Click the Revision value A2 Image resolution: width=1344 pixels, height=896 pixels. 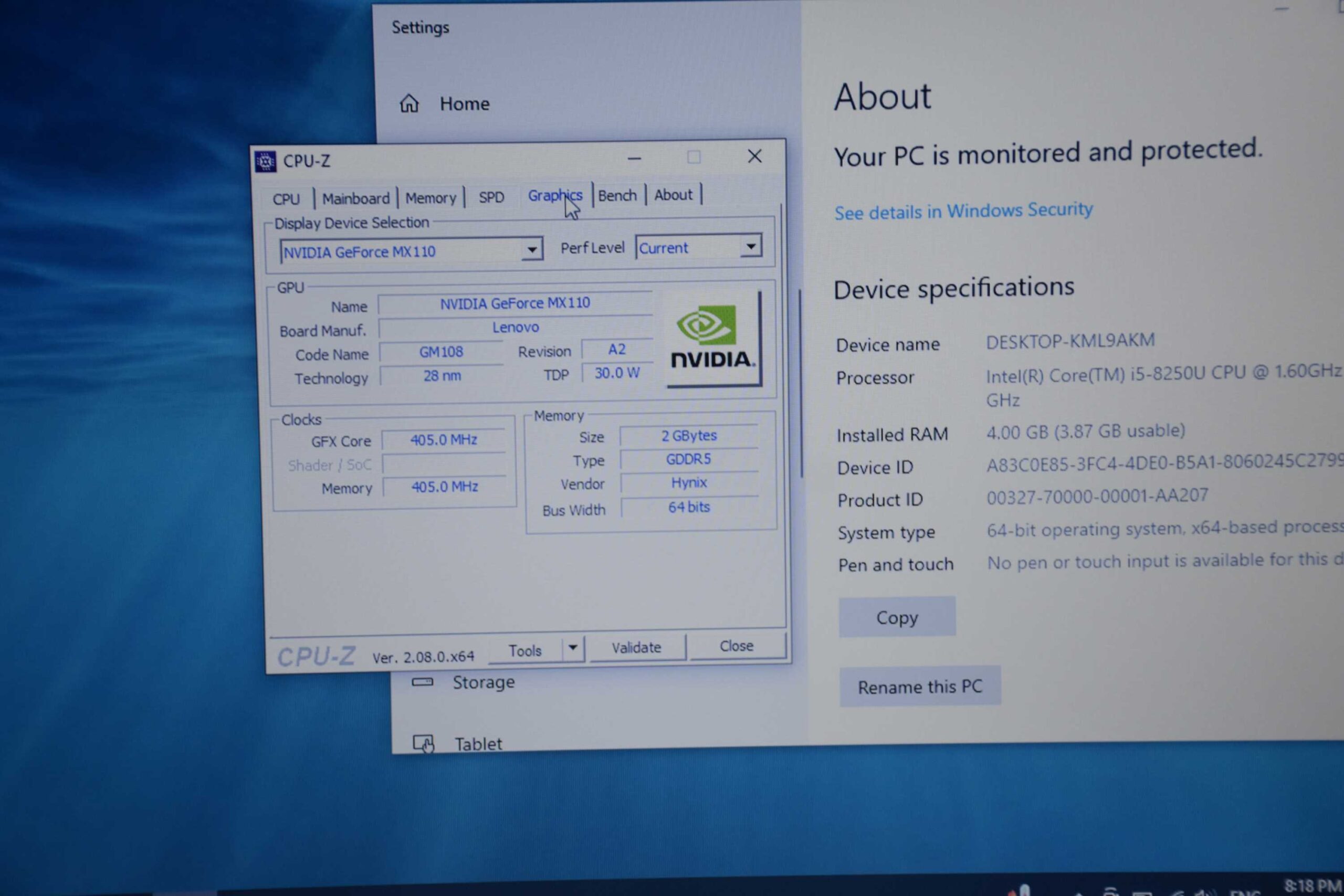(x=616, y=349)
